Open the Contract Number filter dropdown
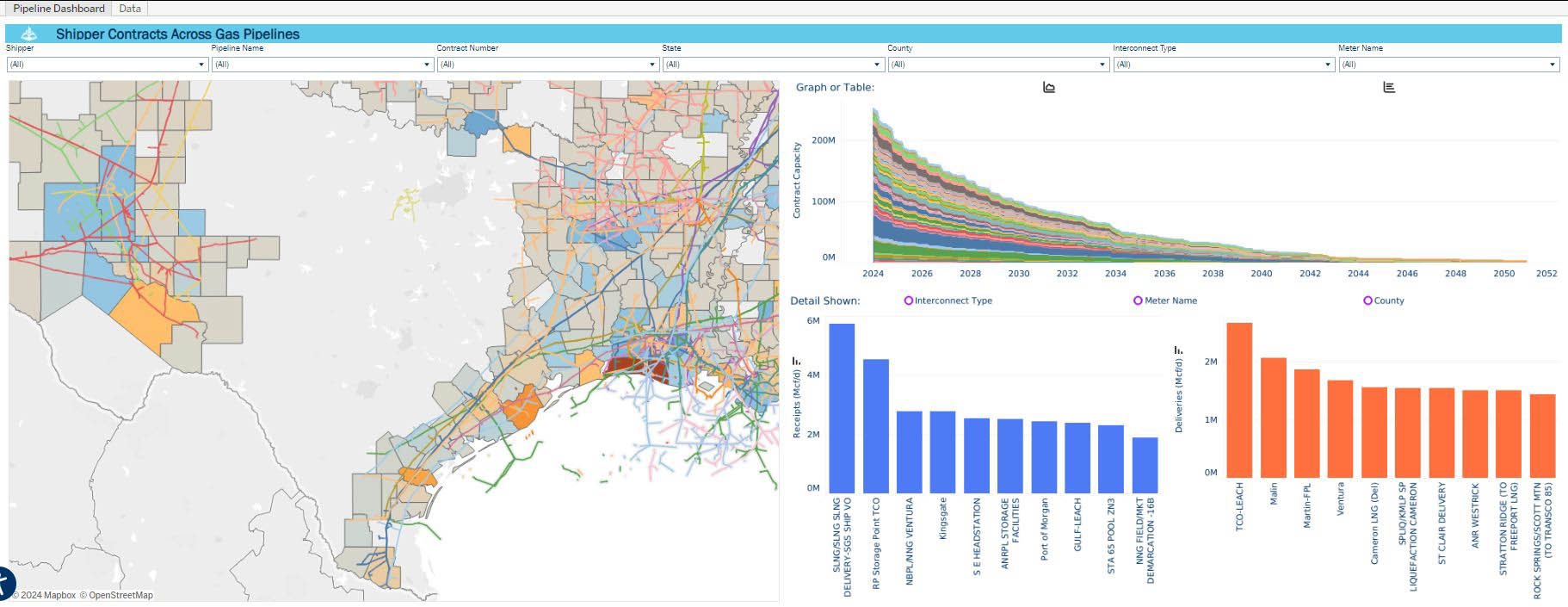The width and height of the screenshot is (1568, 607). coord(547,65)
